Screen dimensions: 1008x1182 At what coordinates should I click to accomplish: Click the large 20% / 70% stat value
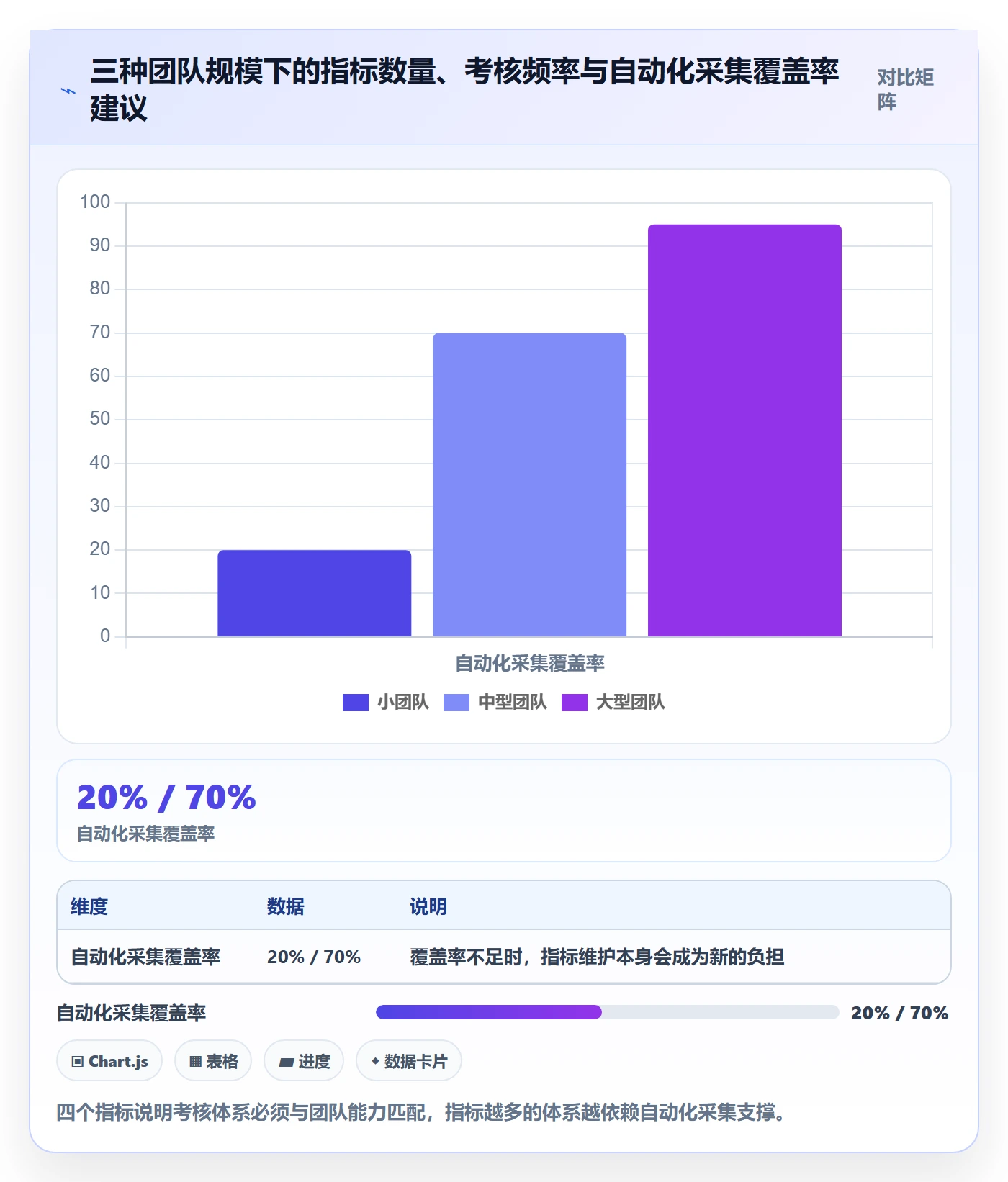(166, 798)
